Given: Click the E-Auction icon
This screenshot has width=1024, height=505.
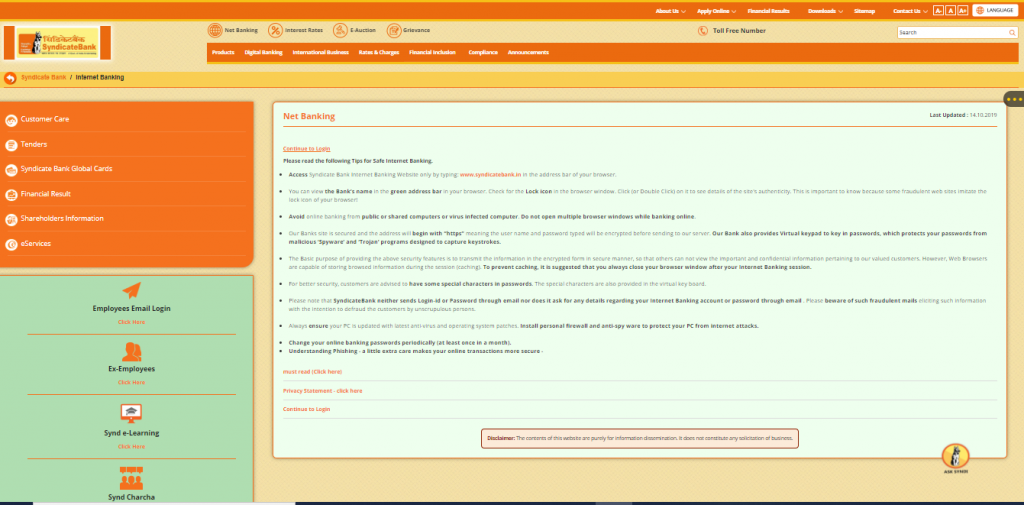Looking at the screenshot, I should pyautogui.click(x=340, y=30).
